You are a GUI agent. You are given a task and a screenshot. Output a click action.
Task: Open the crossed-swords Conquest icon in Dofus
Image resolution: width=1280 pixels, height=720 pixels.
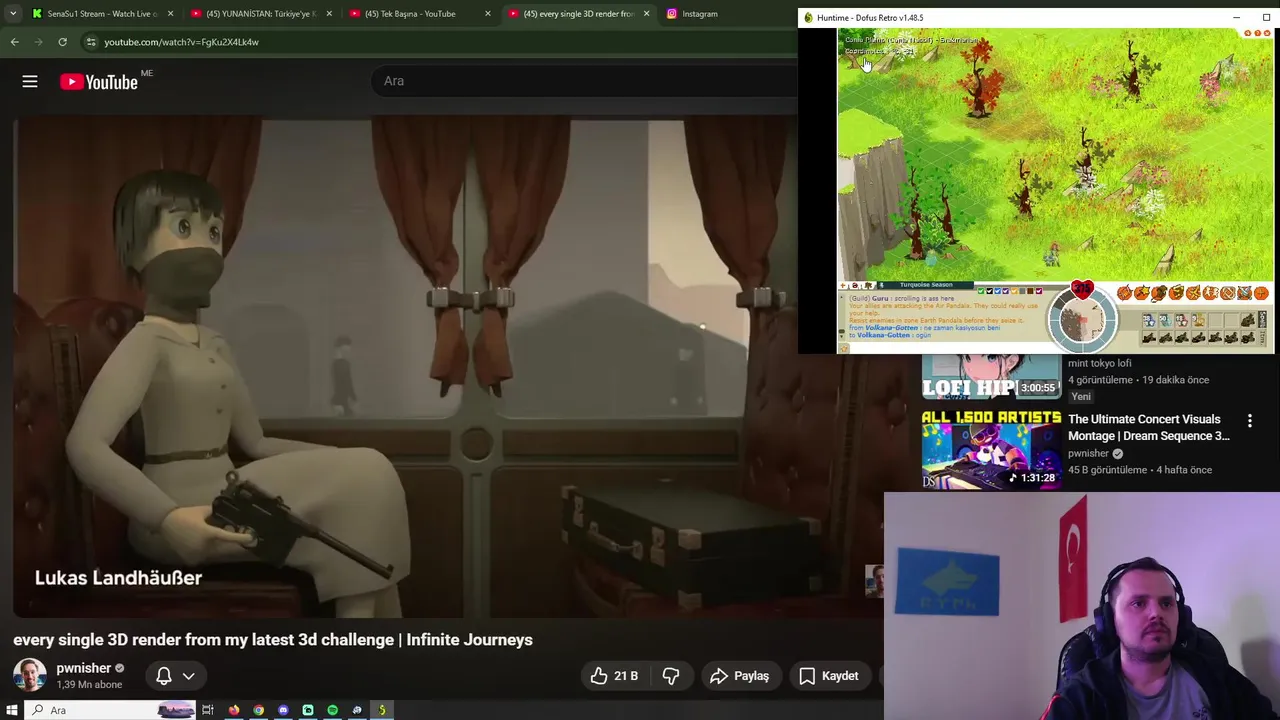[1245, 294]
